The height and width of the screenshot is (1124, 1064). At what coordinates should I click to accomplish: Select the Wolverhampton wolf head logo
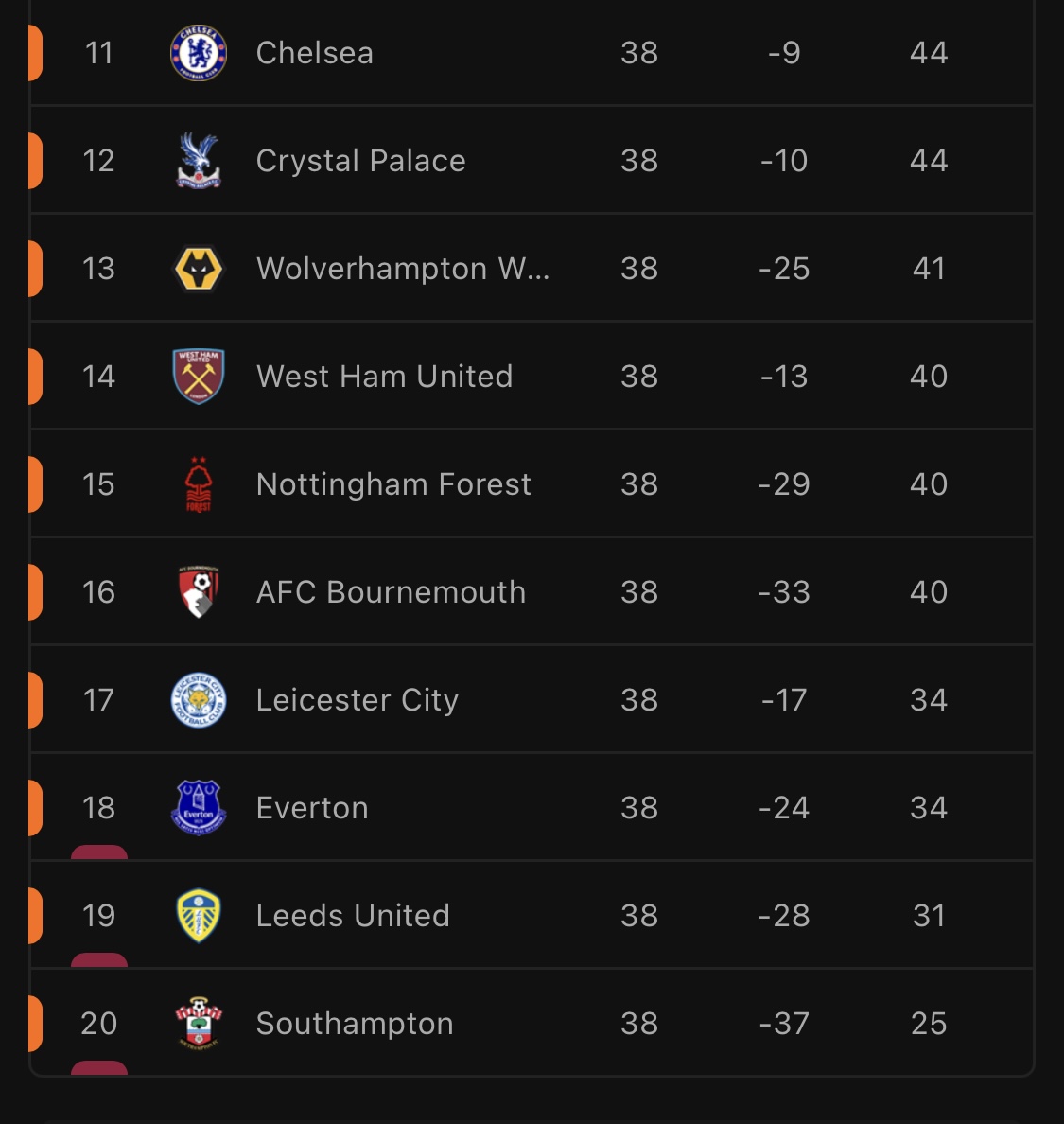pos(199,269)
